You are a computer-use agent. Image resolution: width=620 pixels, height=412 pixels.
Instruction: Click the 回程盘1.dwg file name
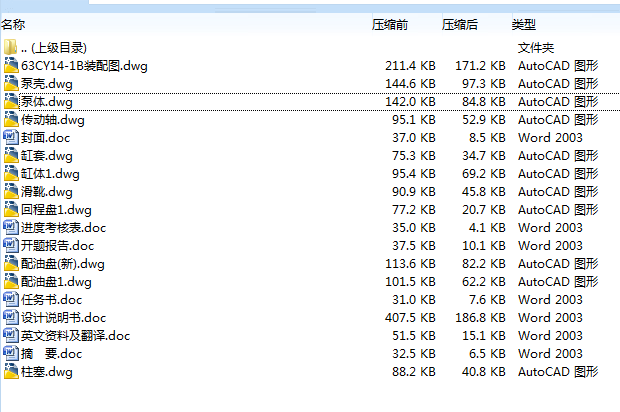53,210
